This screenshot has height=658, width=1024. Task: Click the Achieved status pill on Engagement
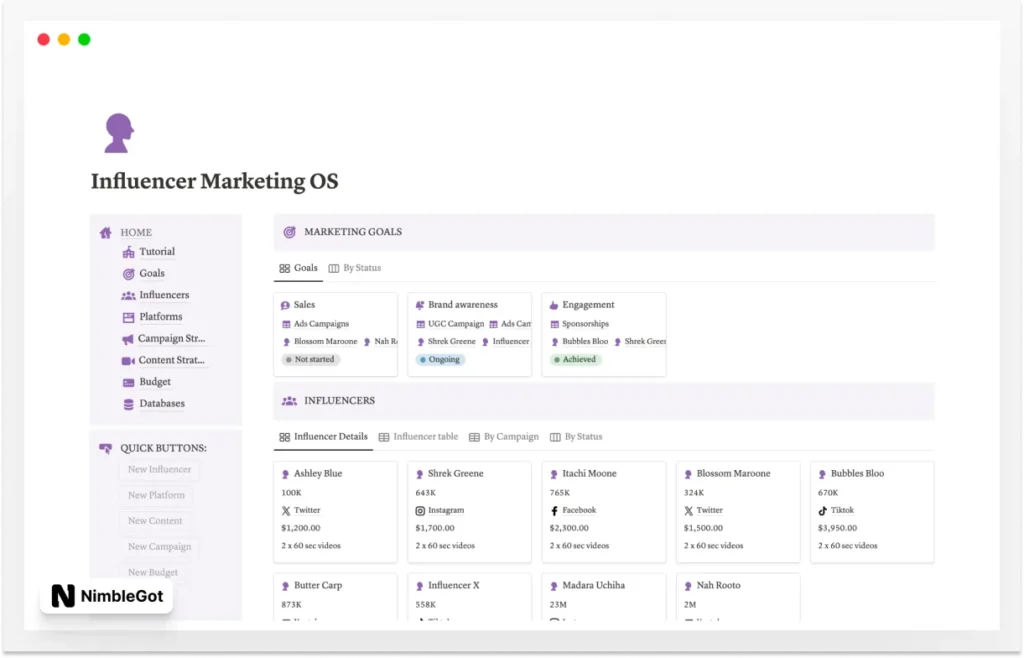[x=576, y=358]
